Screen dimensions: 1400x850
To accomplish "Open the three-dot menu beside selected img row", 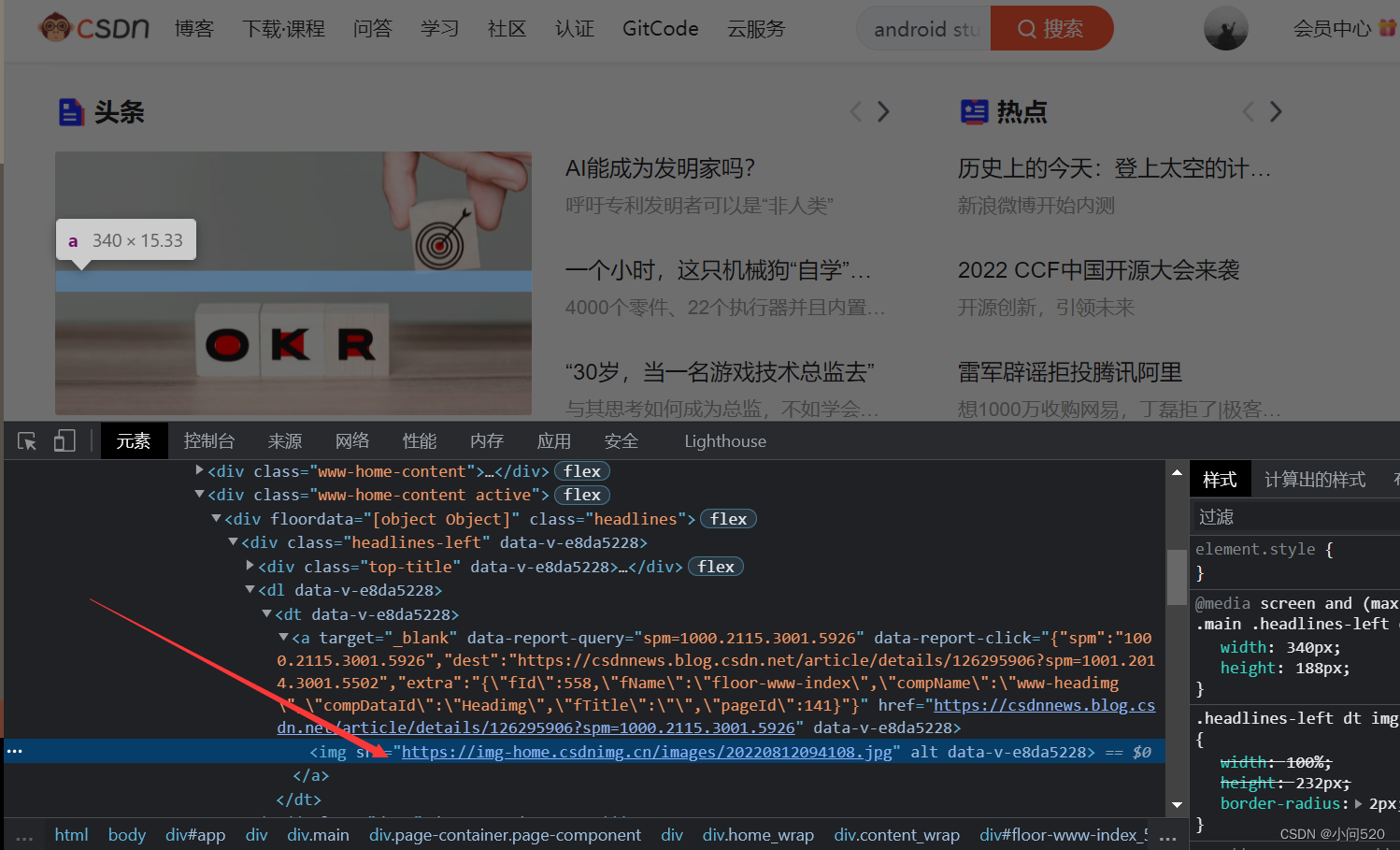I will (15, 751).
